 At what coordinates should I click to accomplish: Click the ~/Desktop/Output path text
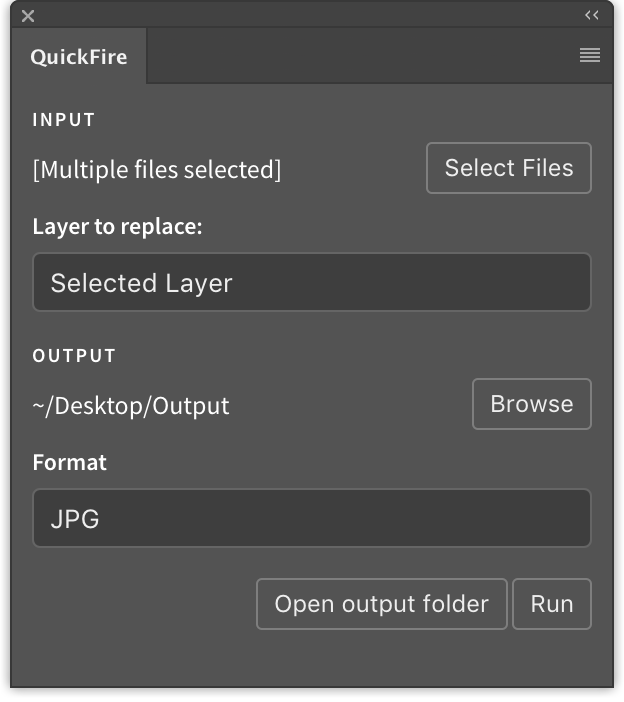tap(131, 406)
